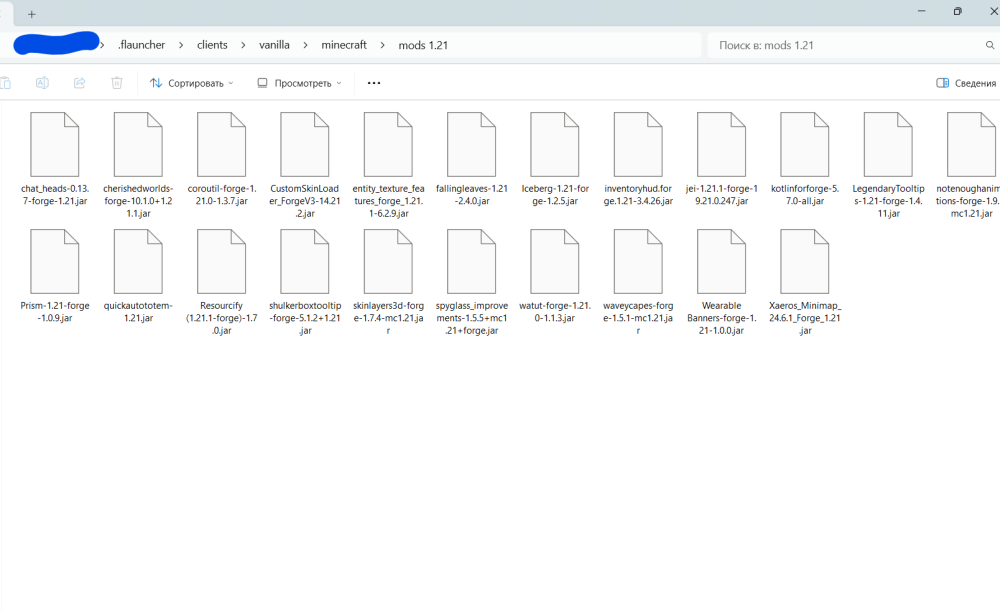Screen dimensions: 1000x612
Task: Select coroutil-forge-1.21.0-1.3.7.jar file icon
Action: click(x=221, y=145)
